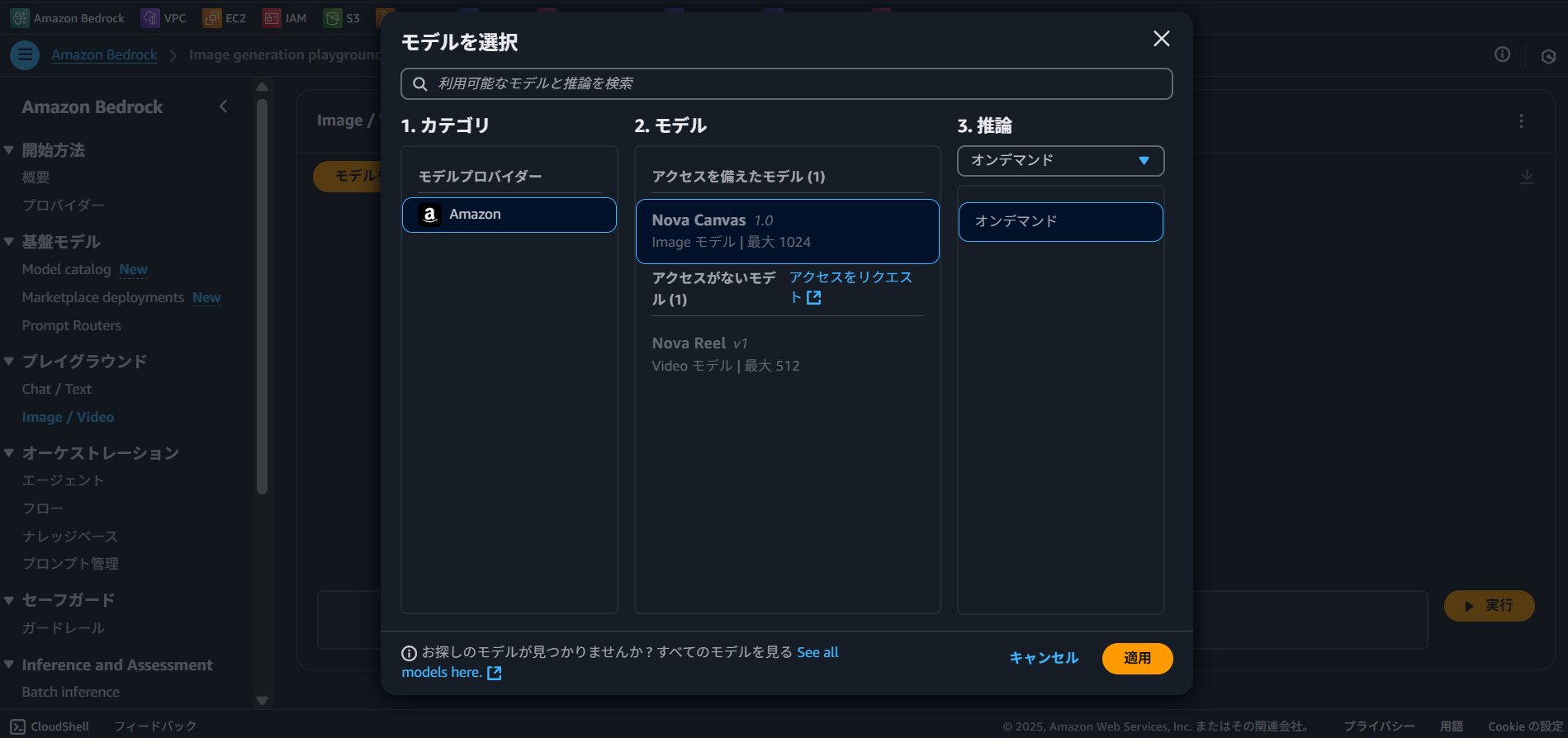Select the オンデマンド inference option
The height and width of the screenshot is (738, 1568).
tap(1060, 221)
